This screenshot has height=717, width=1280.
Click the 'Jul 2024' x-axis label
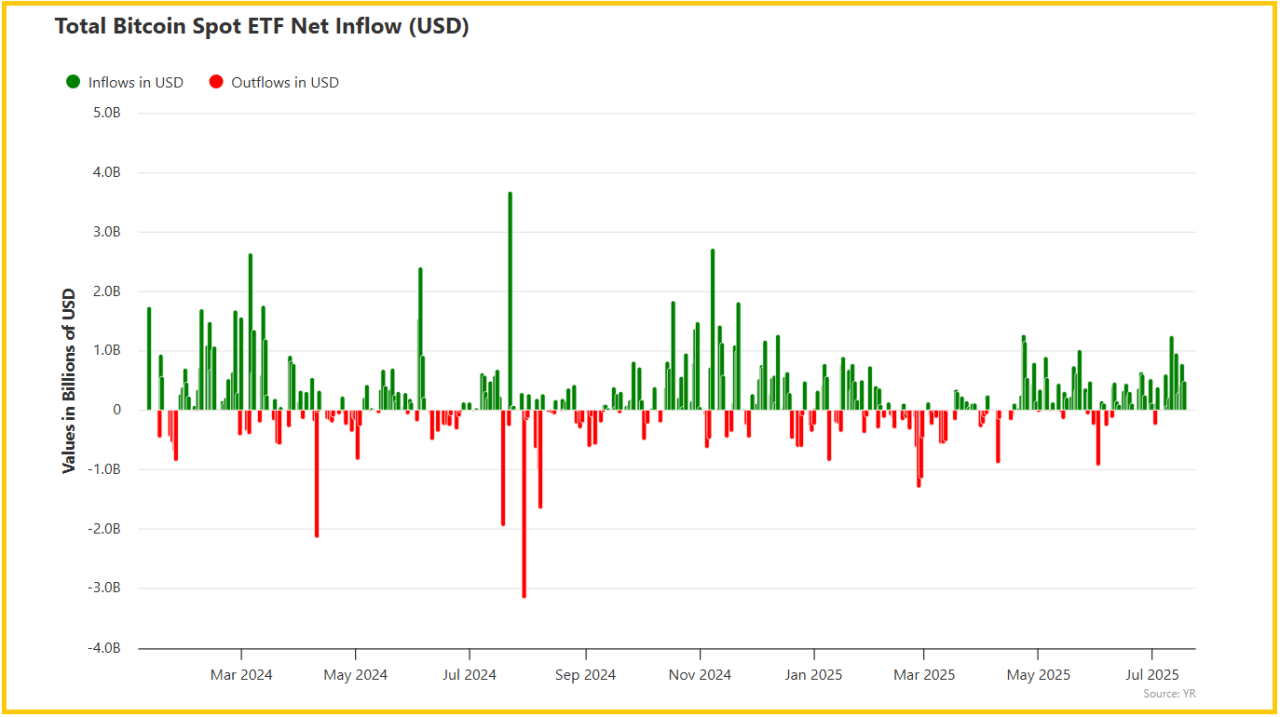point(468,675)
